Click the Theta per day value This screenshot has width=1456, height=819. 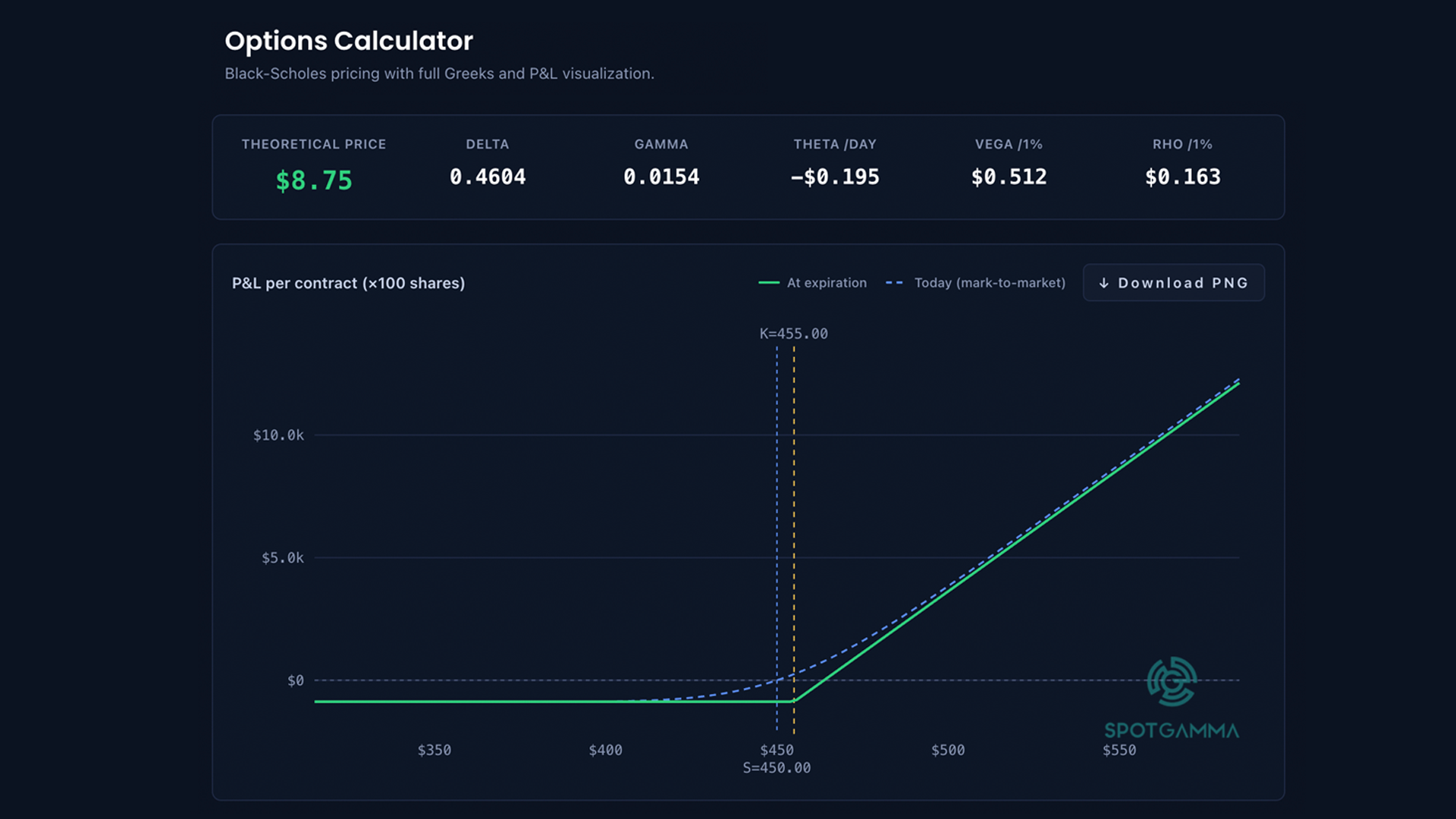835,177
